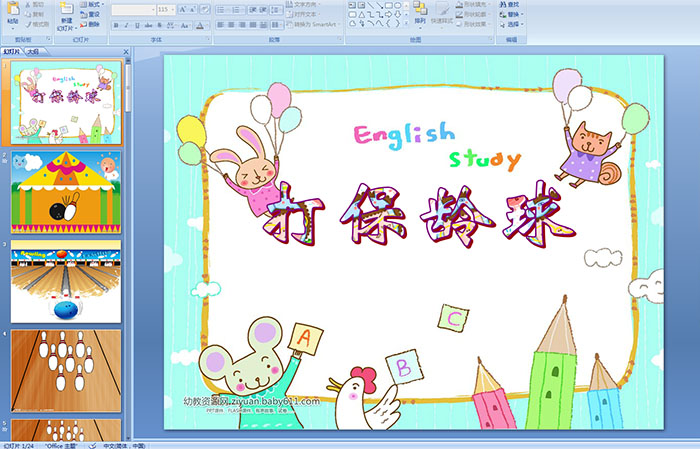Click the Paste (粘贴) button

(13, 16)
